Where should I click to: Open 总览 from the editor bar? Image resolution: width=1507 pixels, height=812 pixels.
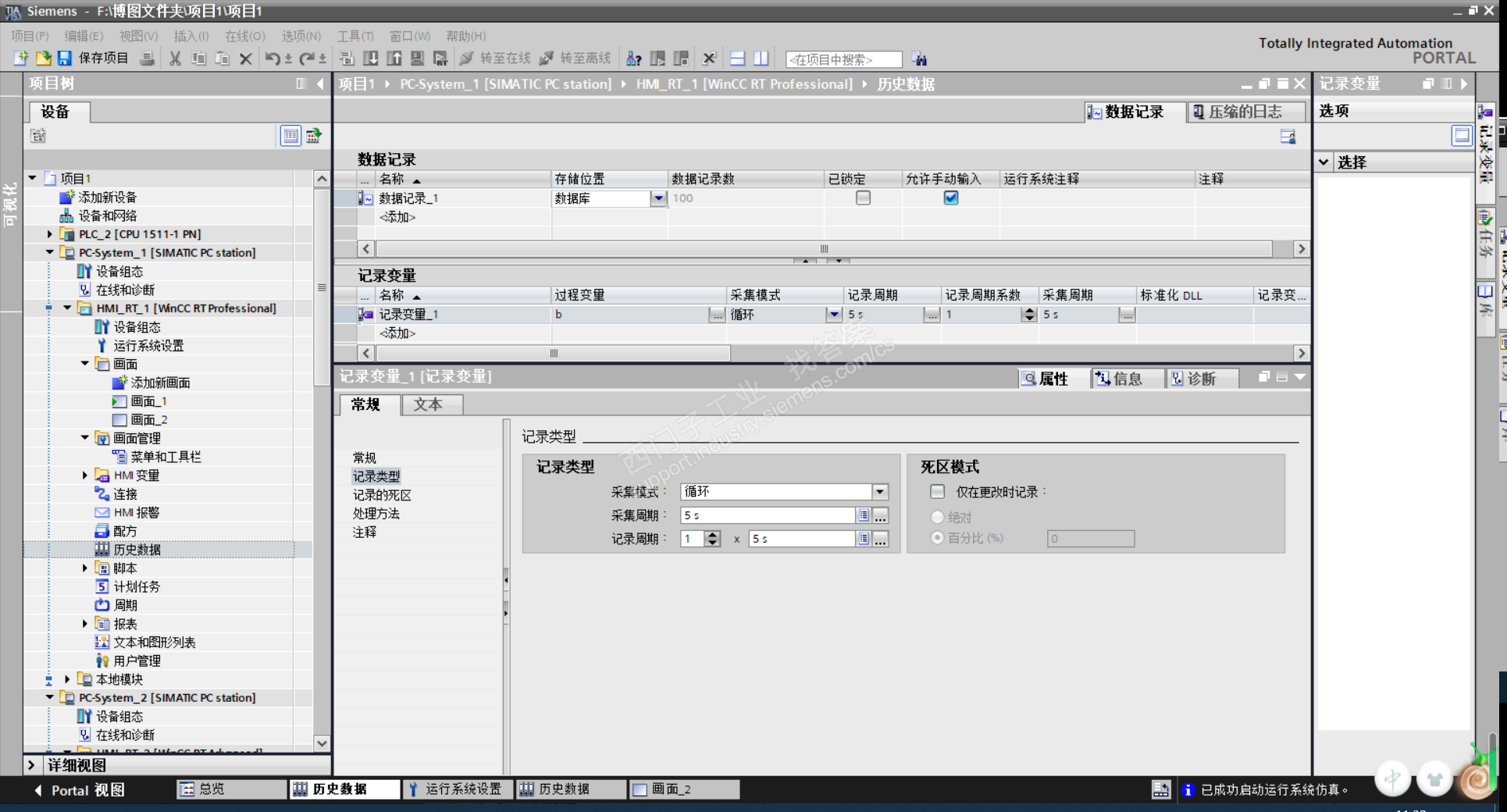tap(232, 789)
